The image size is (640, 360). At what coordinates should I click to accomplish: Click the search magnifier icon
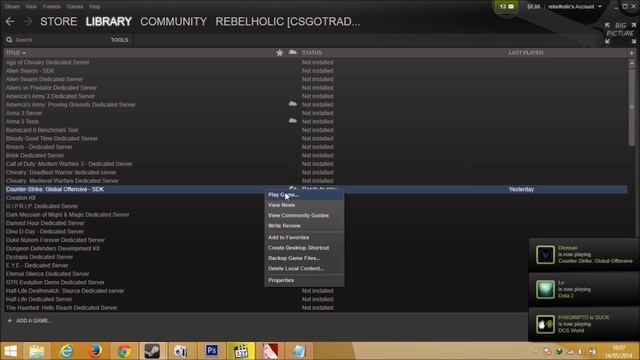pyautogui.click(x=9, y=40)
